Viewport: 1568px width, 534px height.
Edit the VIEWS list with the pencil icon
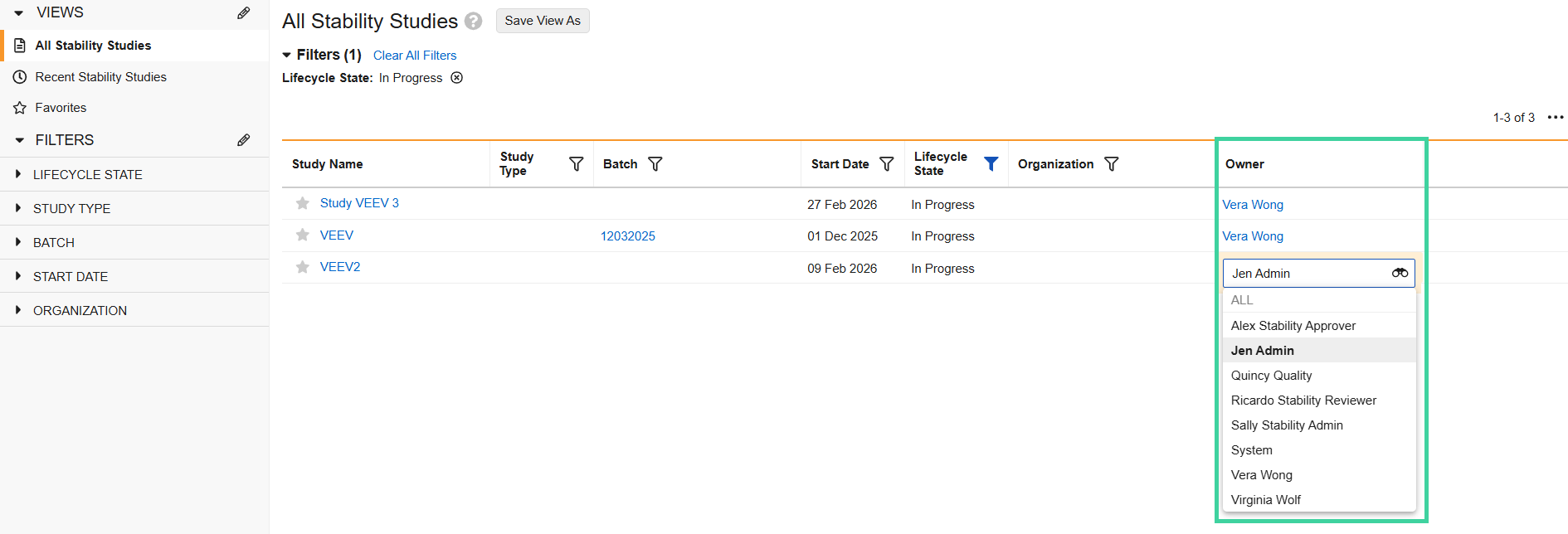(243, 12)
